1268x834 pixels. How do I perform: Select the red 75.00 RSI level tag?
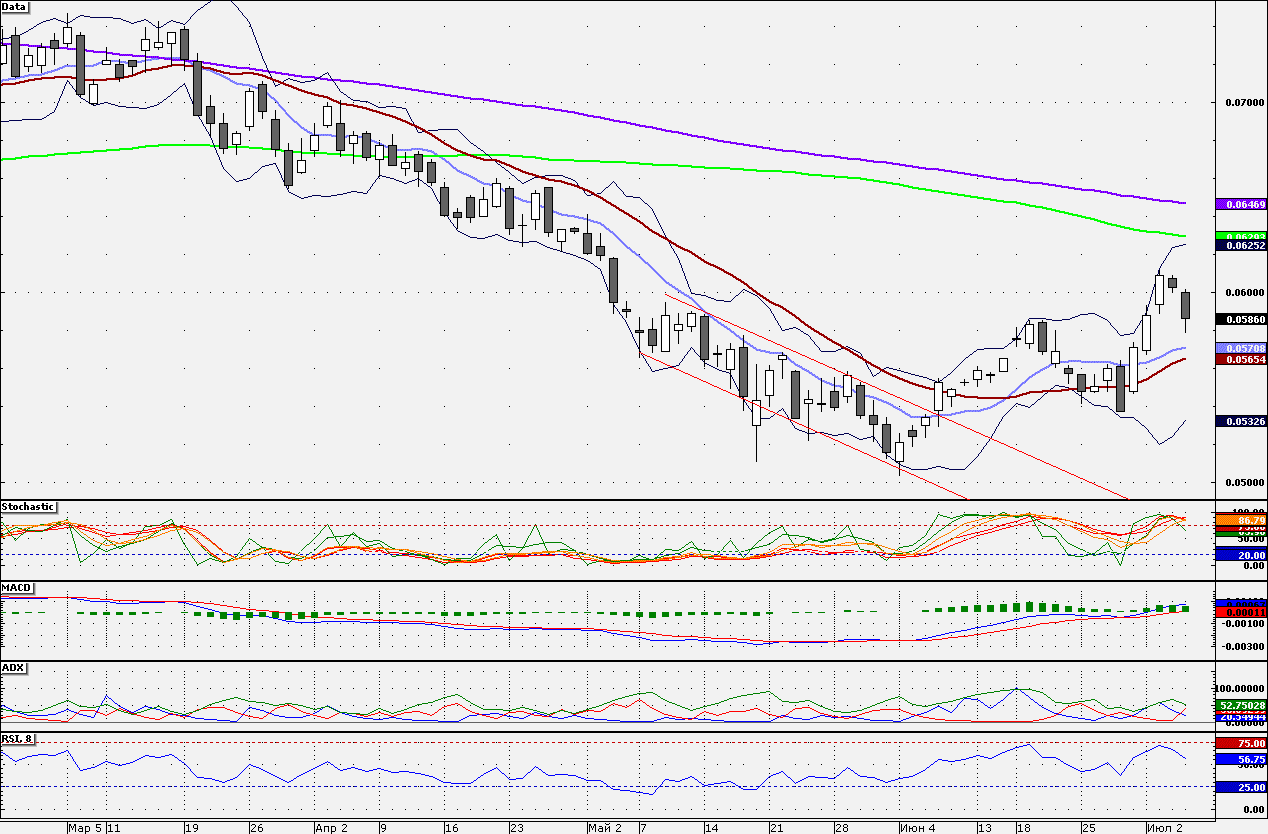click(x=1241, y=743)
